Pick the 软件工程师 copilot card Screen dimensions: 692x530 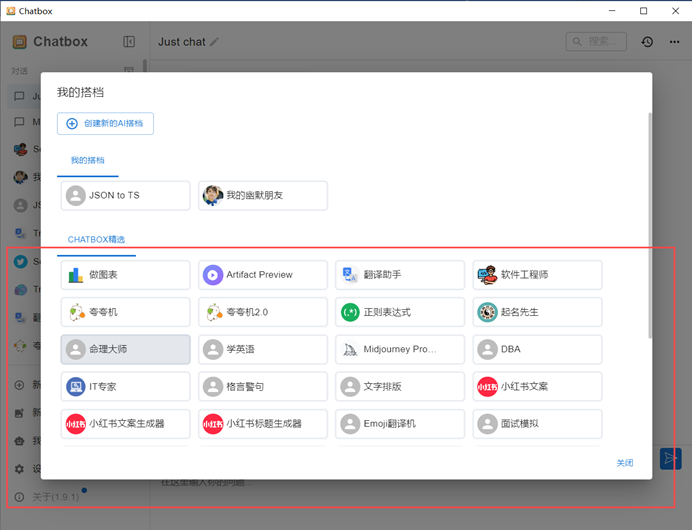tap(537, 274)
